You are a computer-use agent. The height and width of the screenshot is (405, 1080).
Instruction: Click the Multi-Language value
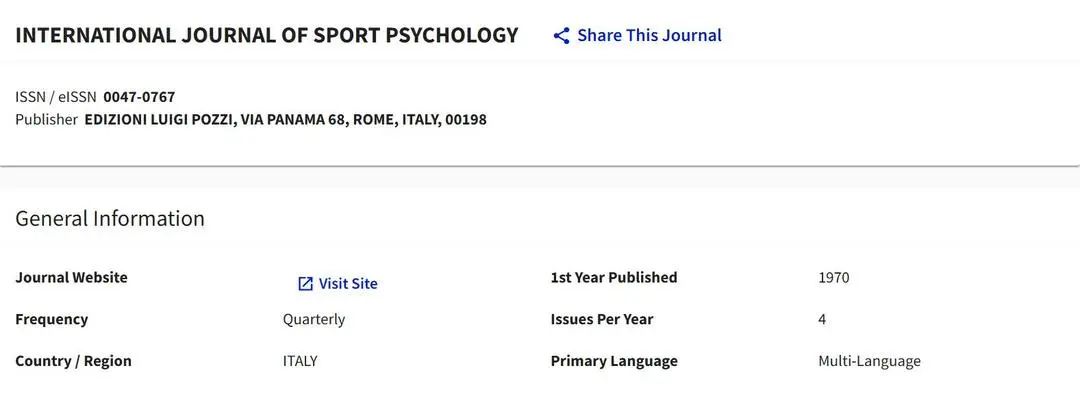[869, 361]
